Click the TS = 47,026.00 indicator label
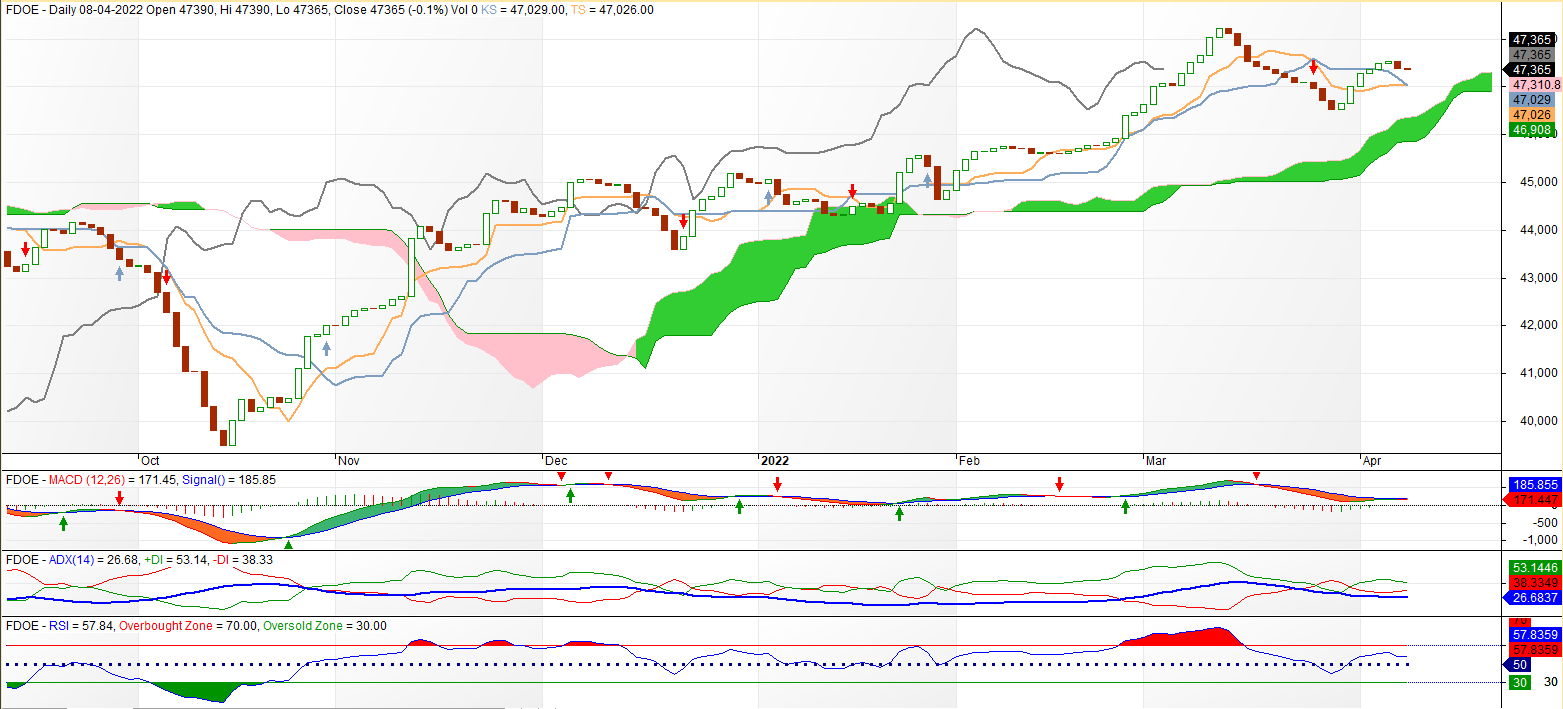 [x=613, y=9]
